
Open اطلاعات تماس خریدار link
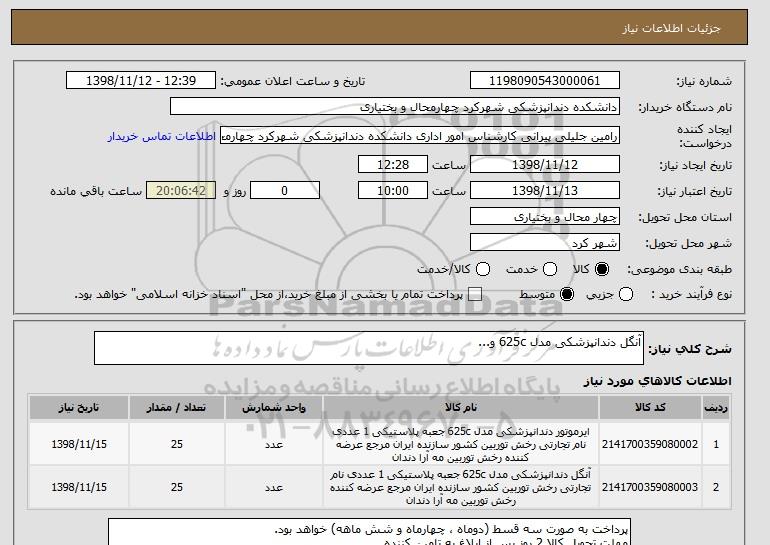click(162, 136)
